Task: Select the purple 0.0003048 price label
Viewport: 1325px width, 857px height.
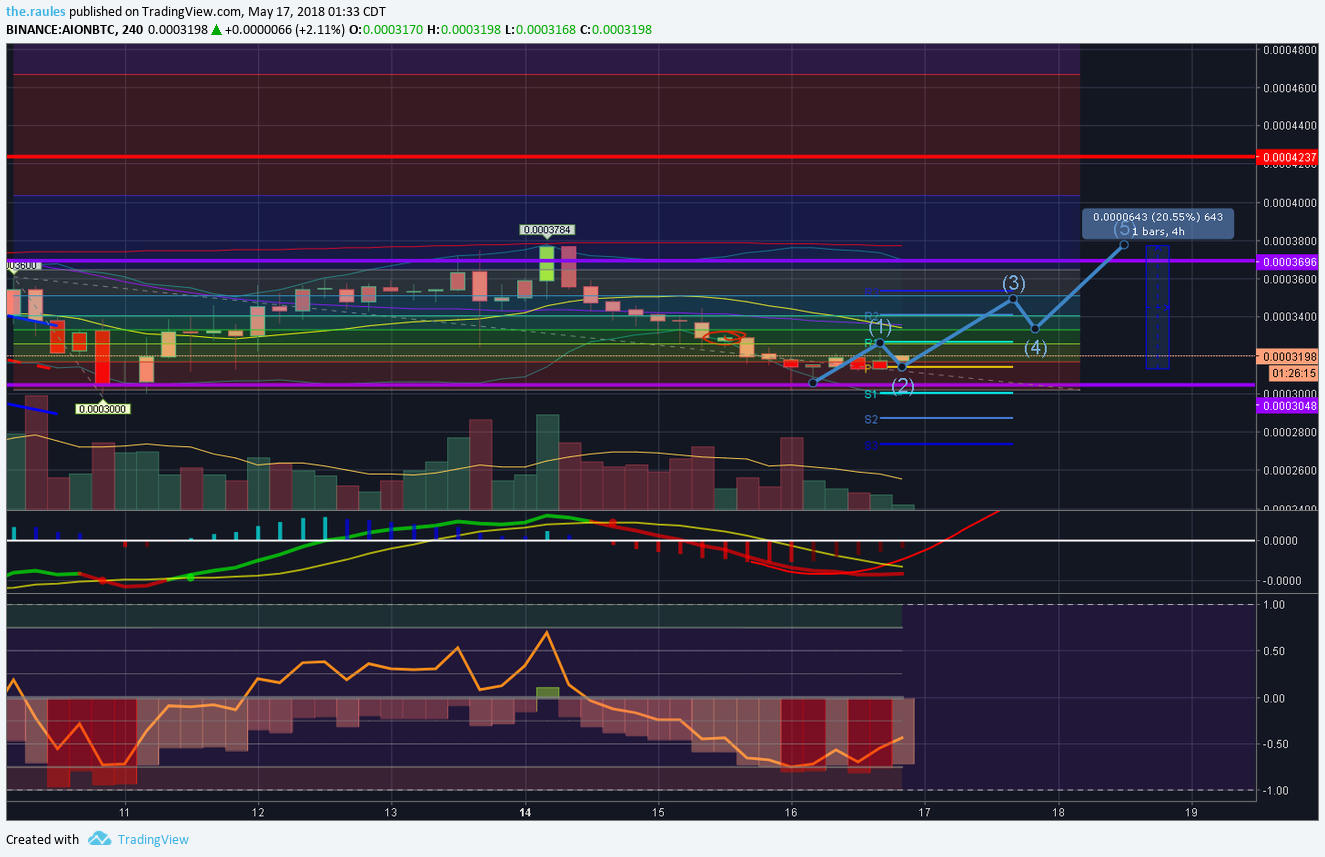Action: click(1289, 405)
